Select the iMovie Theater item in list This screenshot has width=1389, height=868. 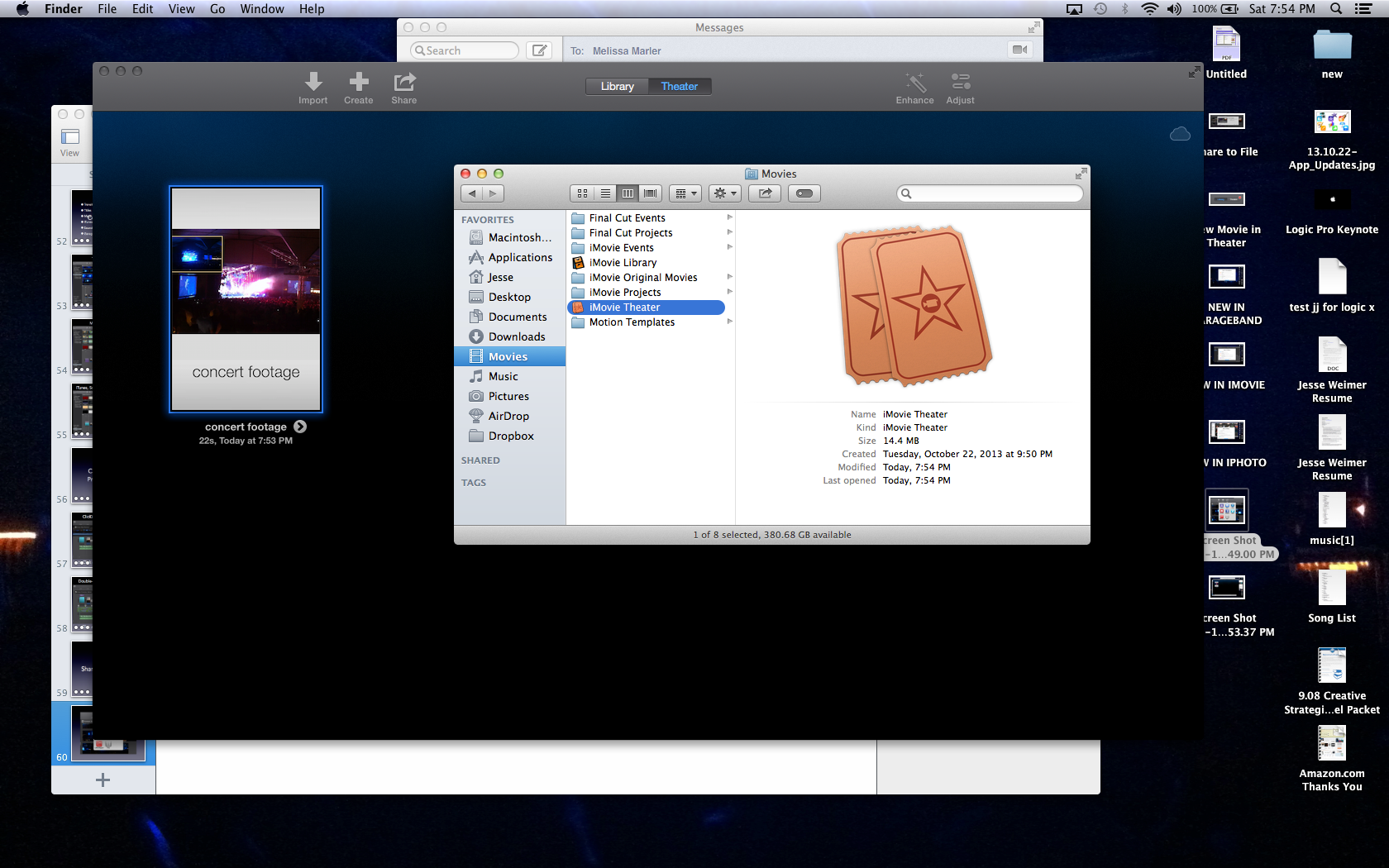[647, 308]
